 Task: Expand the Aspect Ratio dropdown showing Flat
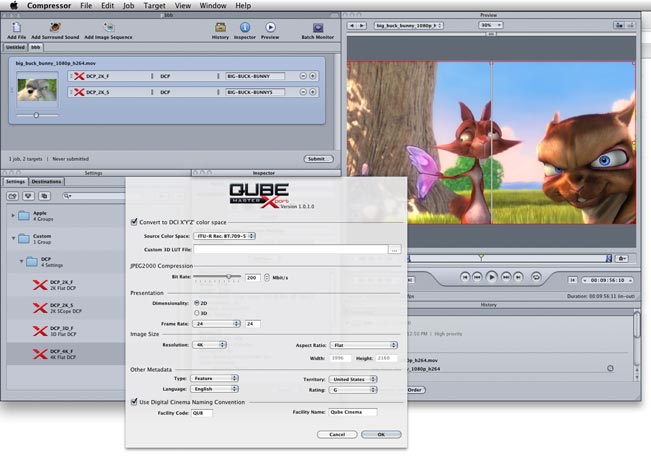(x=351, y=344)
